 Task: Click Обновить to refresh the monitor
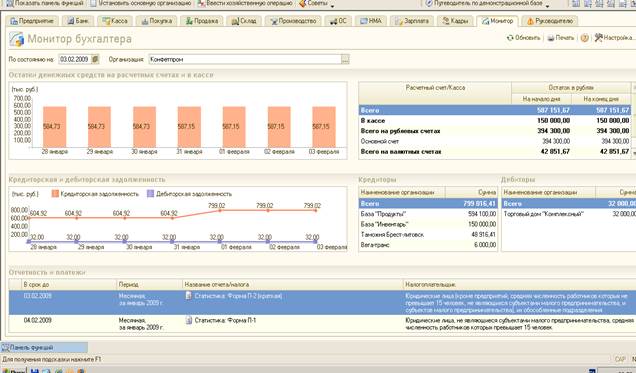coord(523,38)
